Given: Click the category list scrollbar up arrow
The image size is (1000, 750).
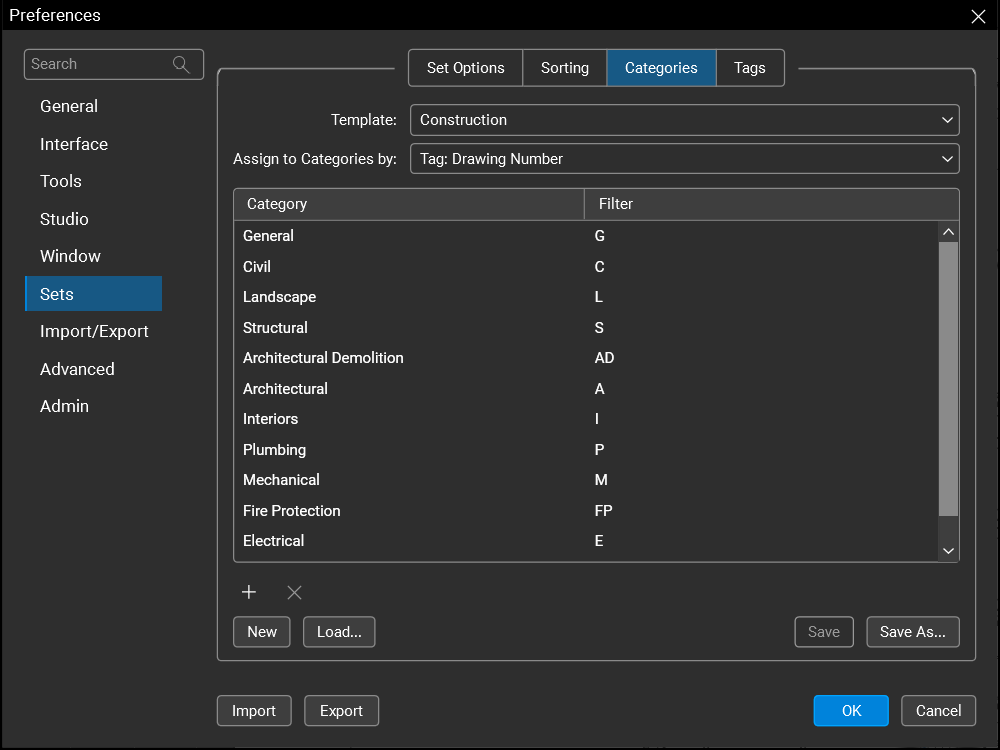Looking at the screenshot, I should click(x=948, y=232).
